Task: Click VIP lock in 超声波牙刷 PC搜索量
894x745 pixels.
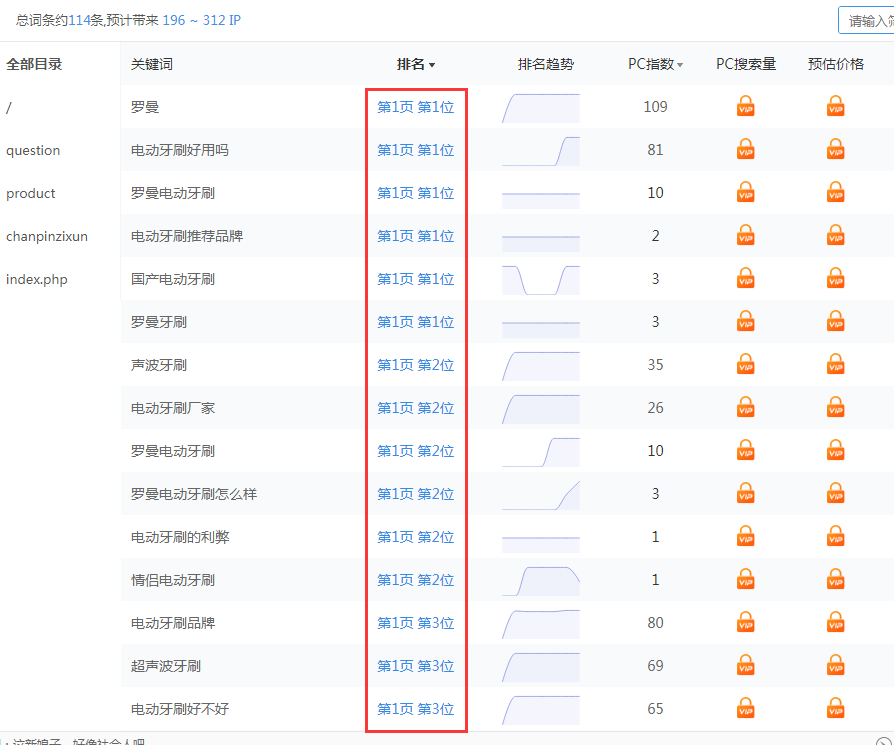Action: (745, 665)
